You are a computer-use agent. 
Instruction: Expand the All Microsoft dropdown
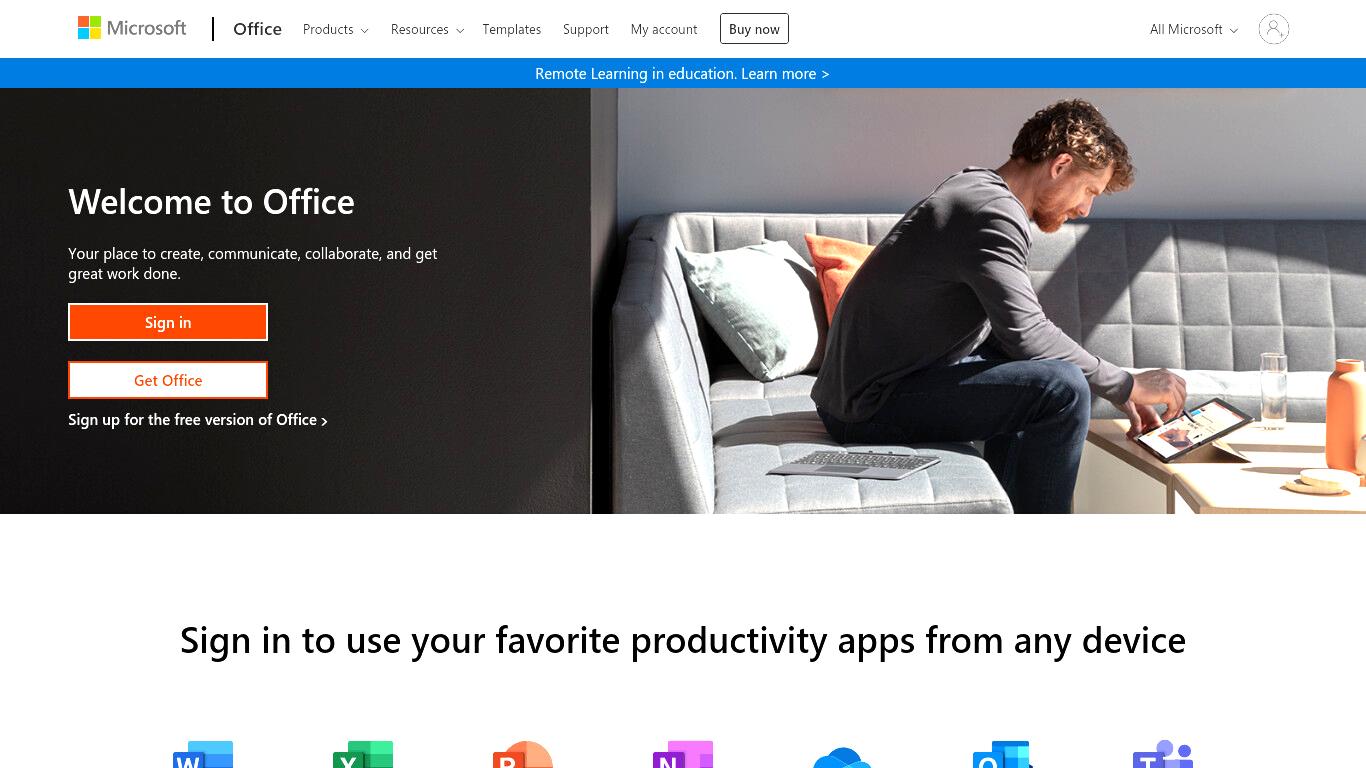click(1194, 29)
